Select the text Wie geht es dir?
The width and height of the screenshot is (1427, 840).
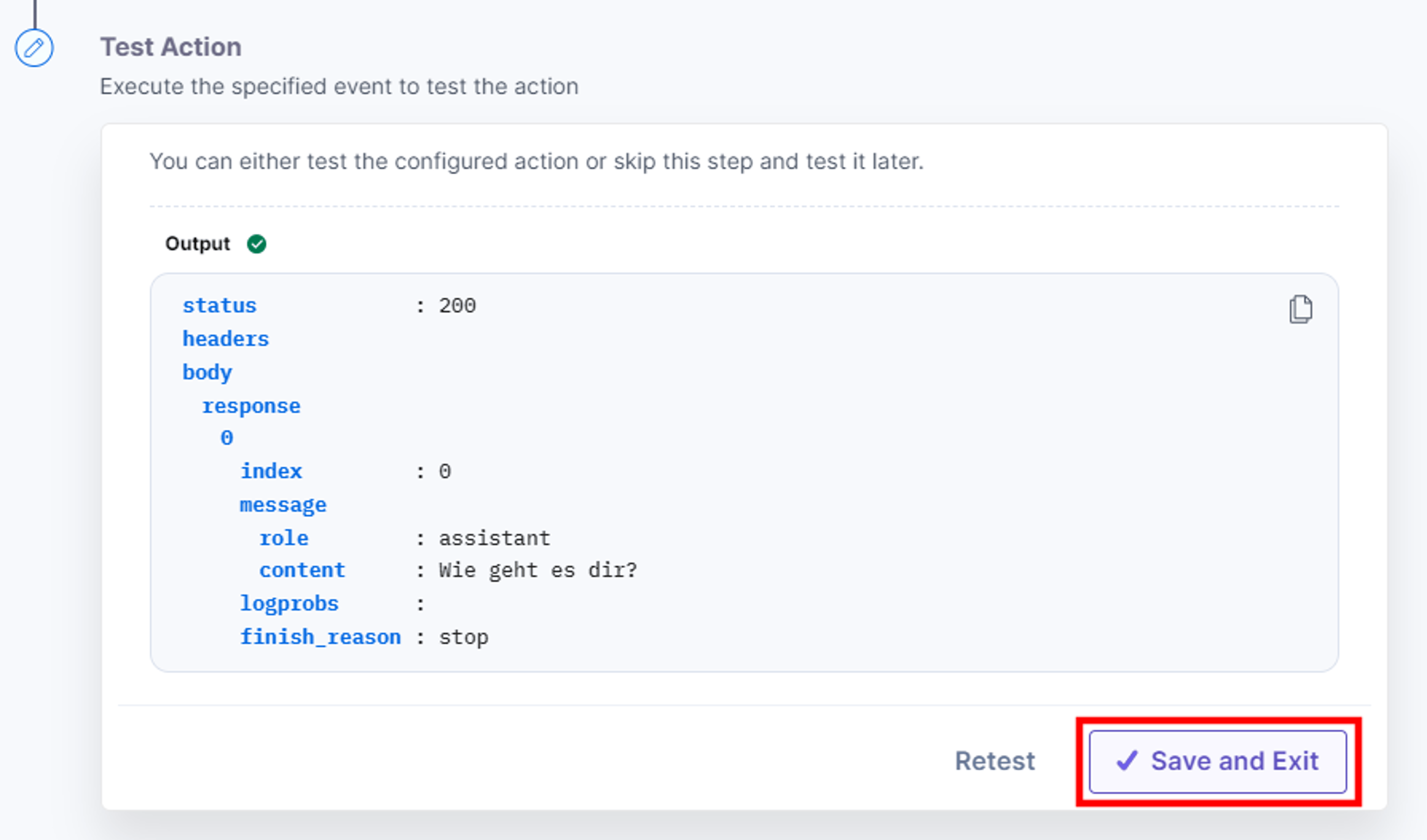pos(538,571)
